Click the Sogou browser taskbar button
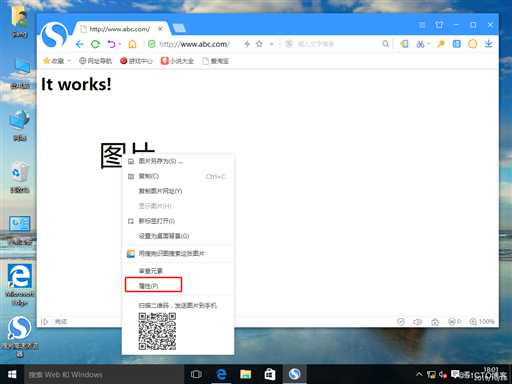 pyautogui.click(x=295, y=374)
